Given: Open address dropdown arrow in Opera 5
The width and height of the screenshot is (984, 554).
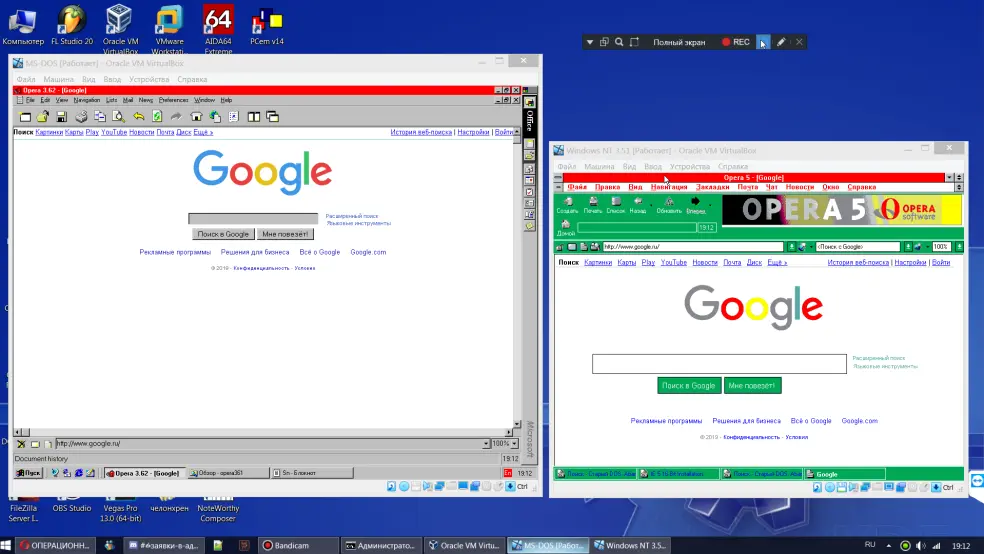Looking at the screenshot, I should 791,247.
